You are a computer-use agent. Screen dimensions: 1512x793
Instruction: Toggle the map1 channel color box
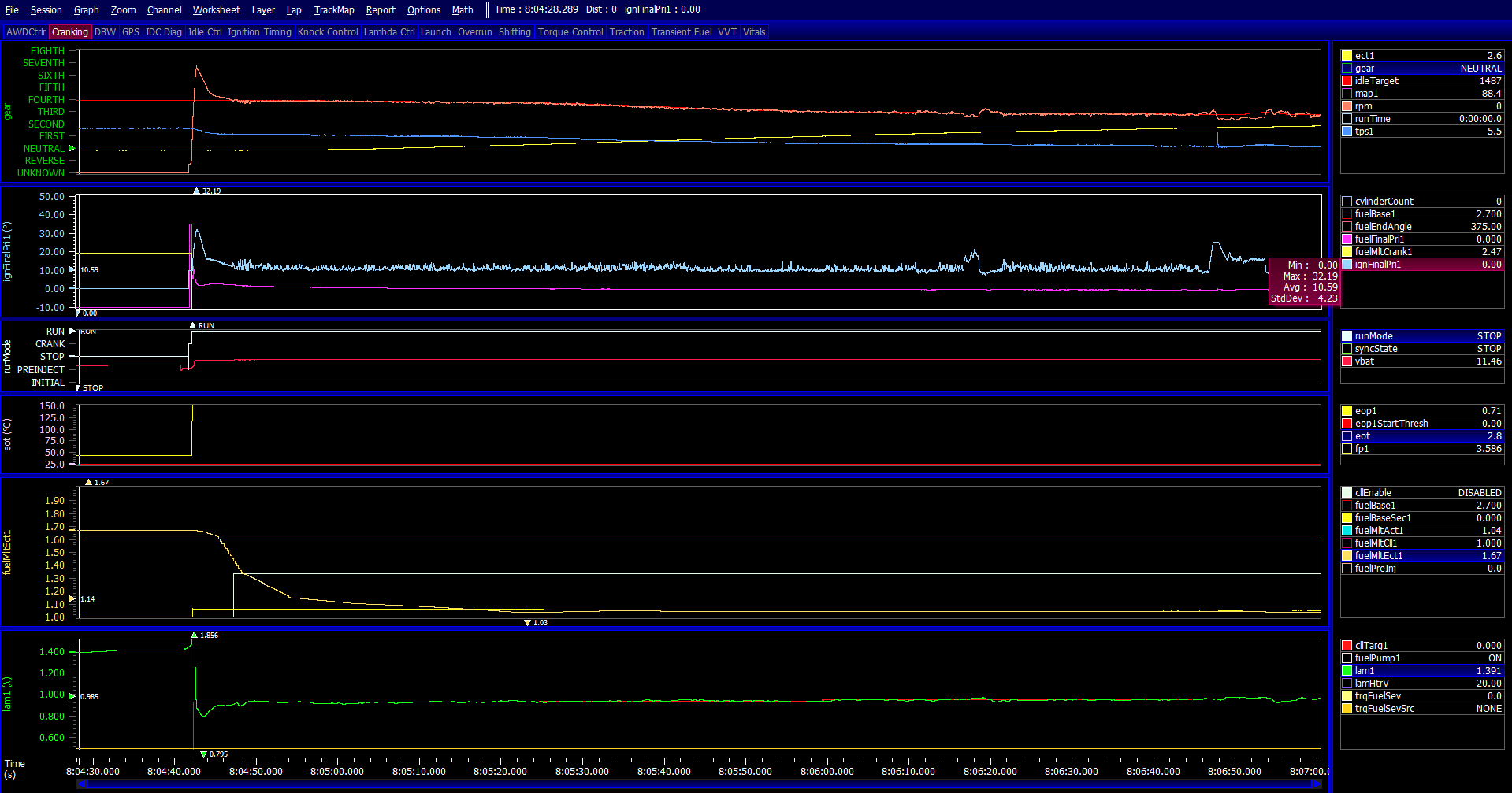click(1347, 94)
